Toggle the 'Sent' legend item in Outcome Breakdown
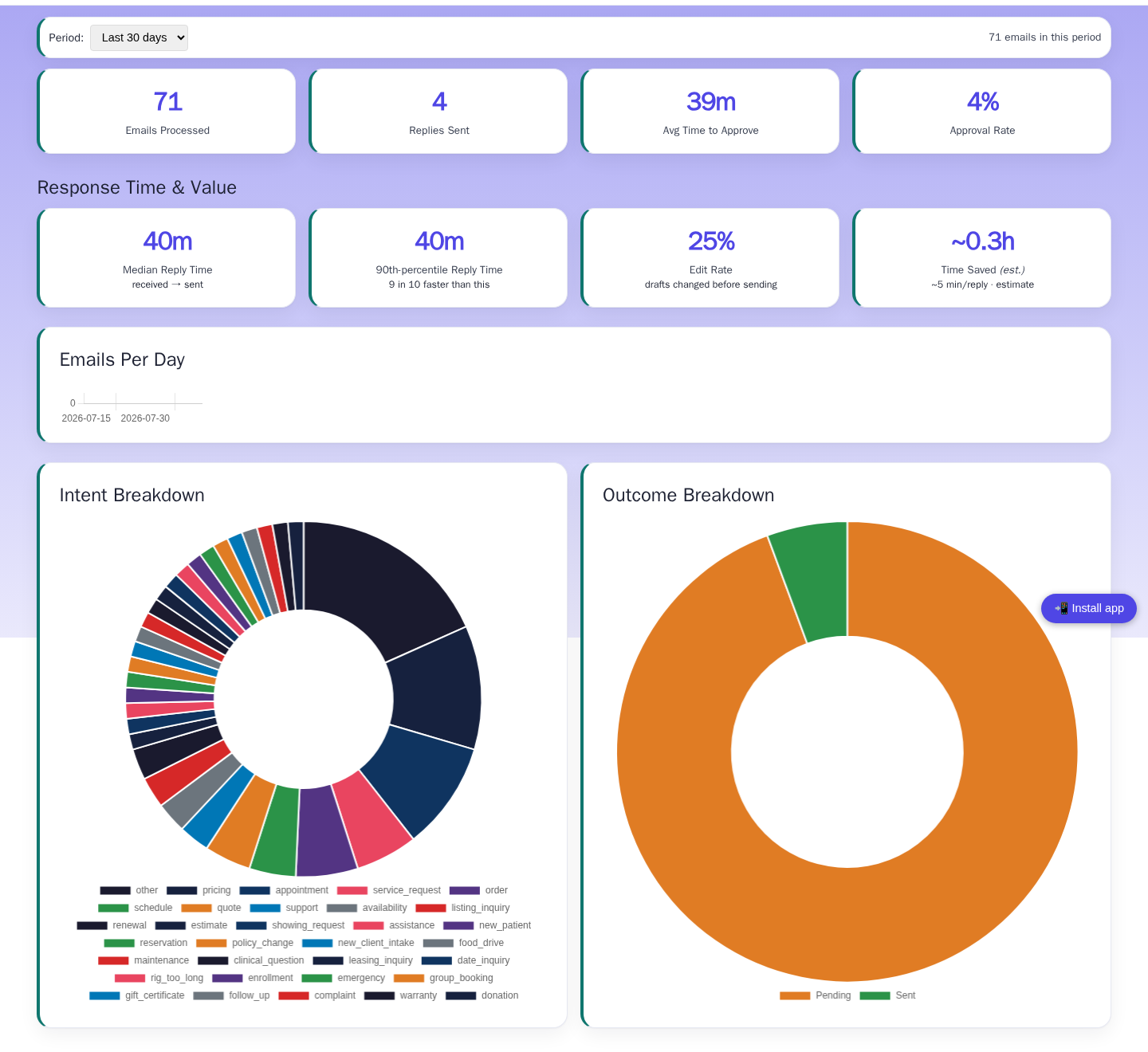This screenshot has height=1052, width=1148. coord(887,995)
